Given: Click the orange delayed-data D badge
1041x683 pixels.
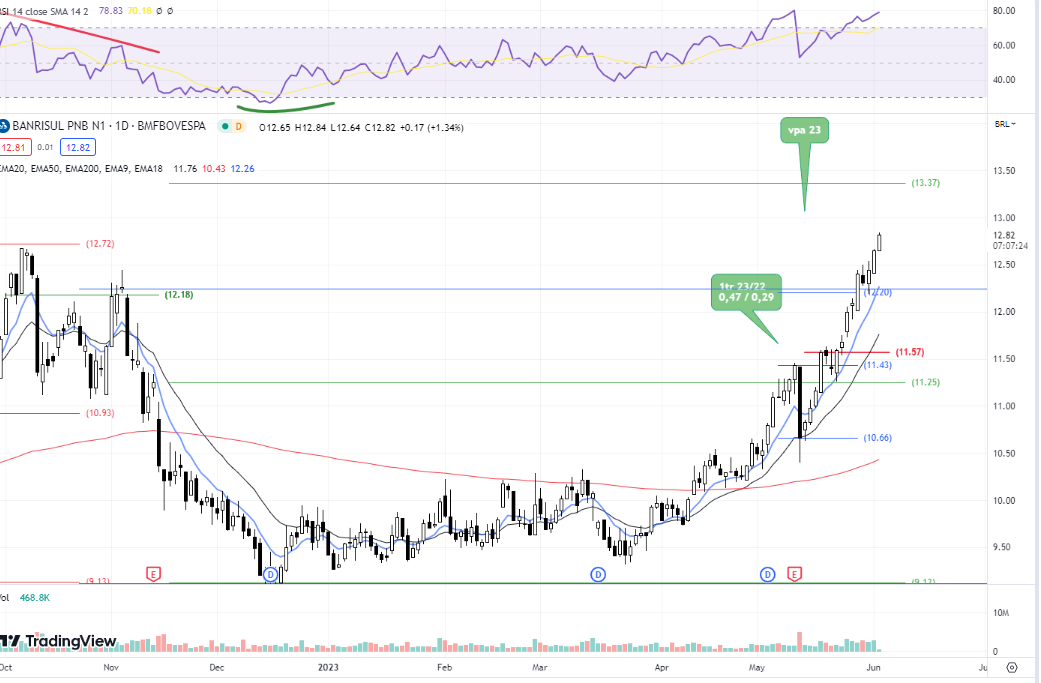Looking at the screenshot, I should 238,126.
